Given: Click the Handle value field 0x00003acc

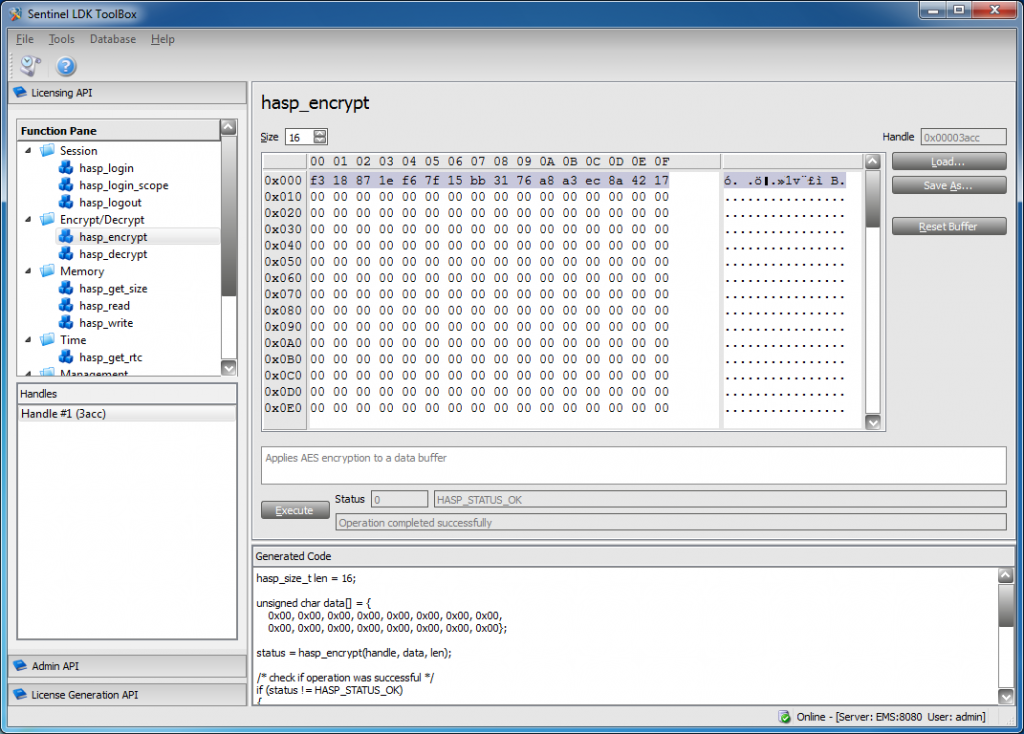Looking at the screenshot, I should click(963, 137).
